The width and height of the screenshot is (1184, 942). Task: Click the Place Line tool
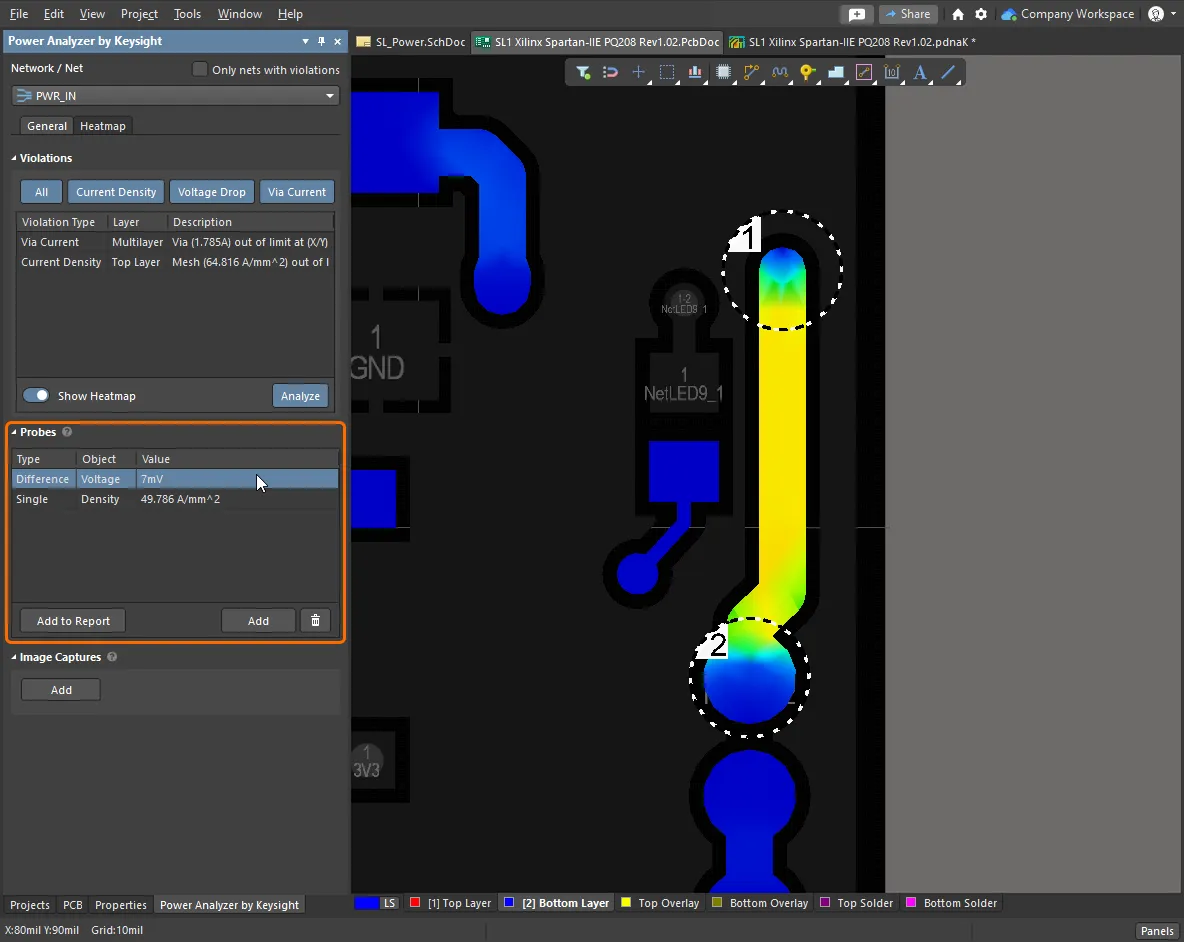coord(948,72)
